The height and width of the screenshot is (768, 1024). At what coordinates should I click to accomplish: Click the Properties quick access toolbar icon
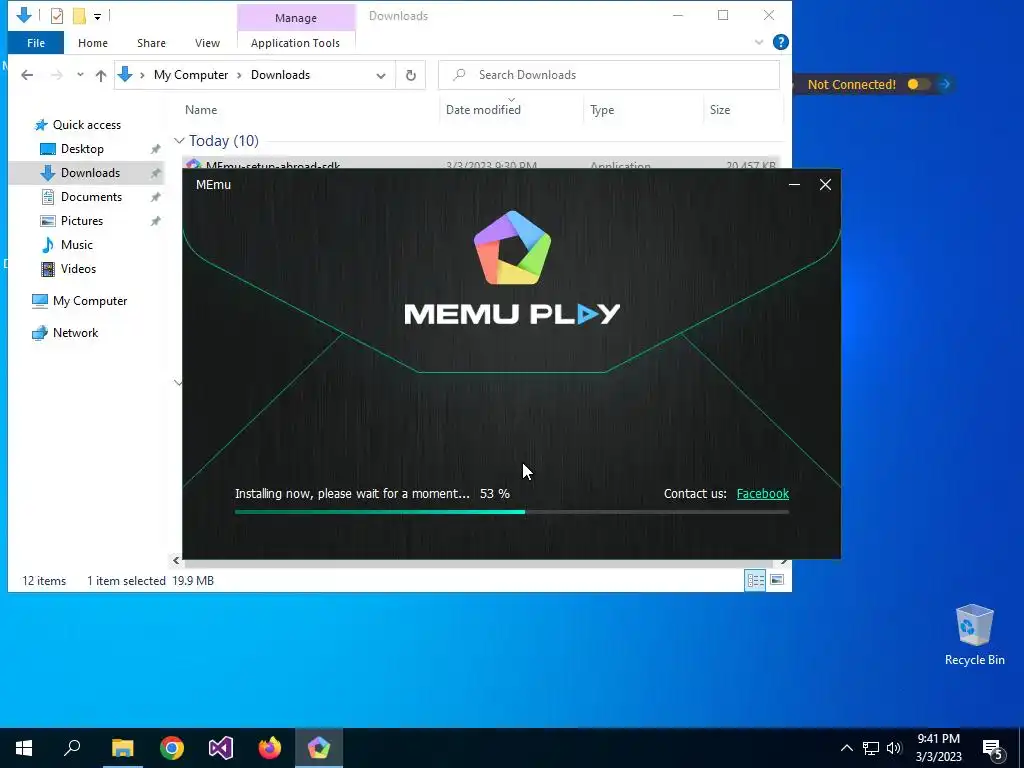pos(57,15)
